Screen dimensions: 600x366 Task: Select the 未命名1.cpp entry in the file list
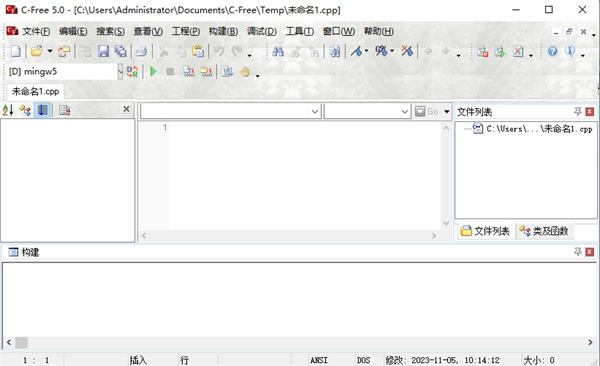pyautogui.click(x=540, y=129)
